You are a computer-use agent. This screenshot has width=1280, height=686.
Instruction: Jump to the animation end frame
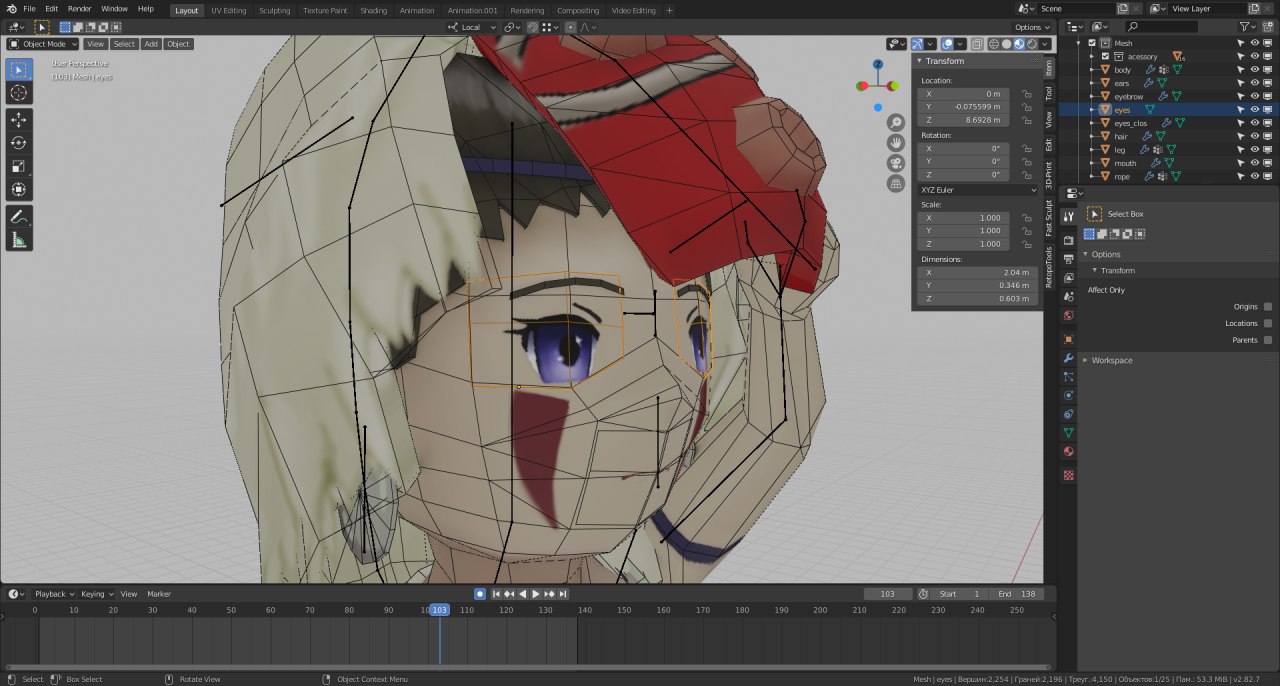564,594
